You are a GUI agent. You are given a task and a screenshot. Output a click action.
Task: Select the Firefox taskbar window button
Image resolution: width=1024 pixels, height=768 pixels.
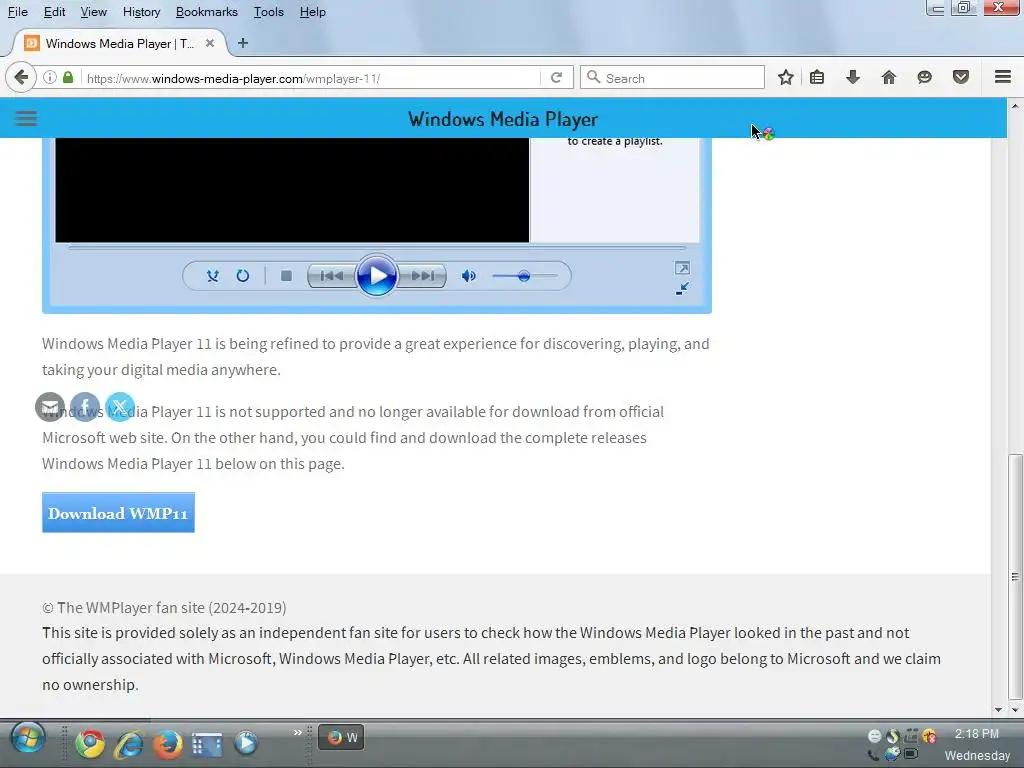tap(341, 737)
